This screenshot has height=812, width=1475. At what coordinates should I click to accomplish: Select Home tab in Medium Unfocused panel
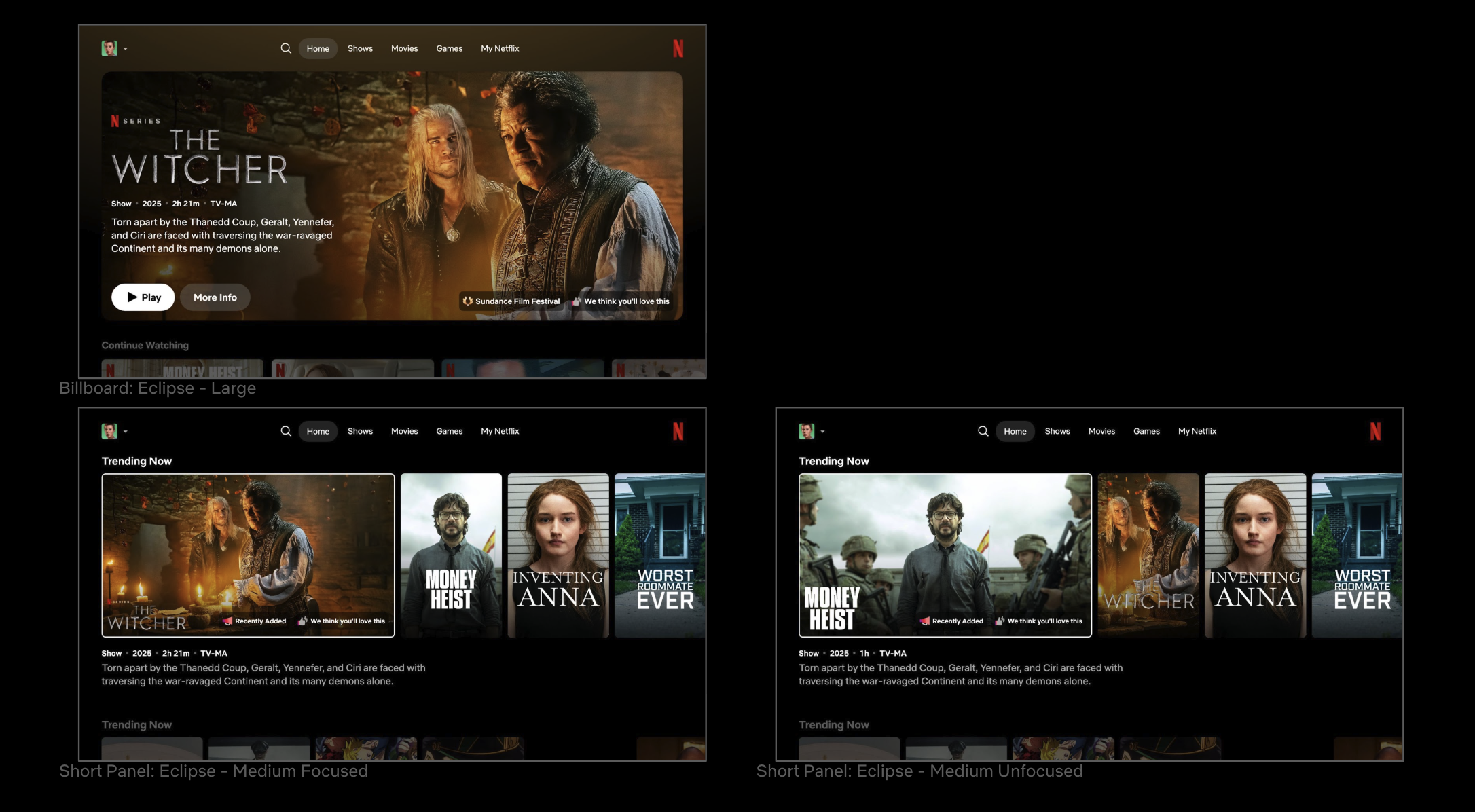(x=1015, y=431)
